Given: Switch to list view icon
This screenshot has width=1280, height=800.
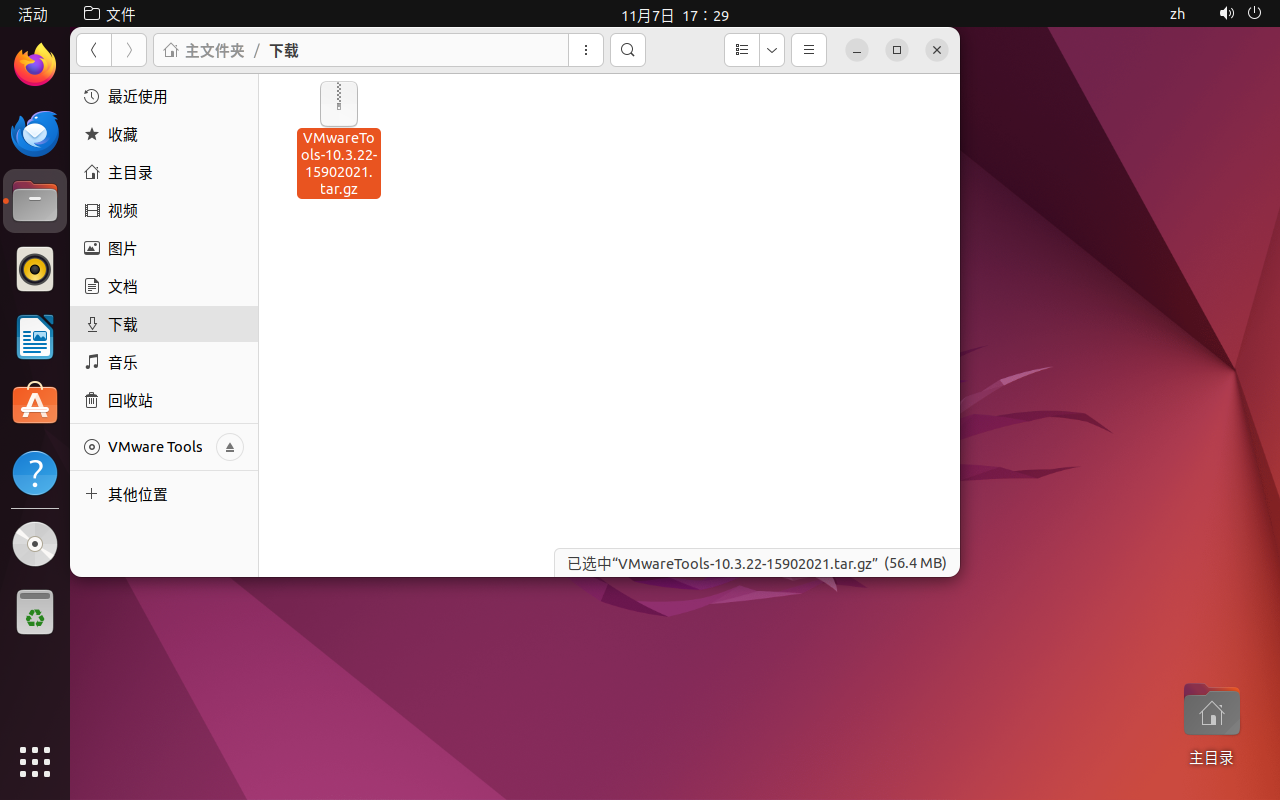Looking at the screenshot, I should 742,50.
